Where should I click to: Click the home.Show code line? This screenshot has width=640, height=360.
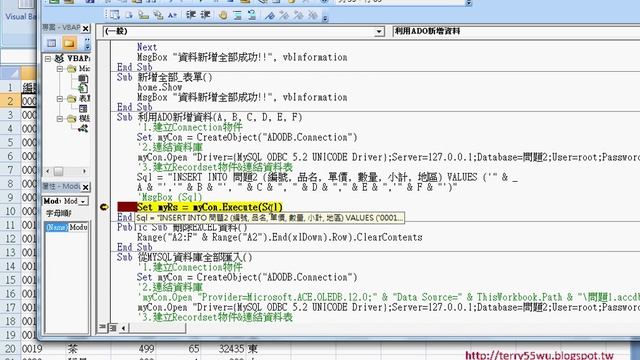(x=160, y=87)
